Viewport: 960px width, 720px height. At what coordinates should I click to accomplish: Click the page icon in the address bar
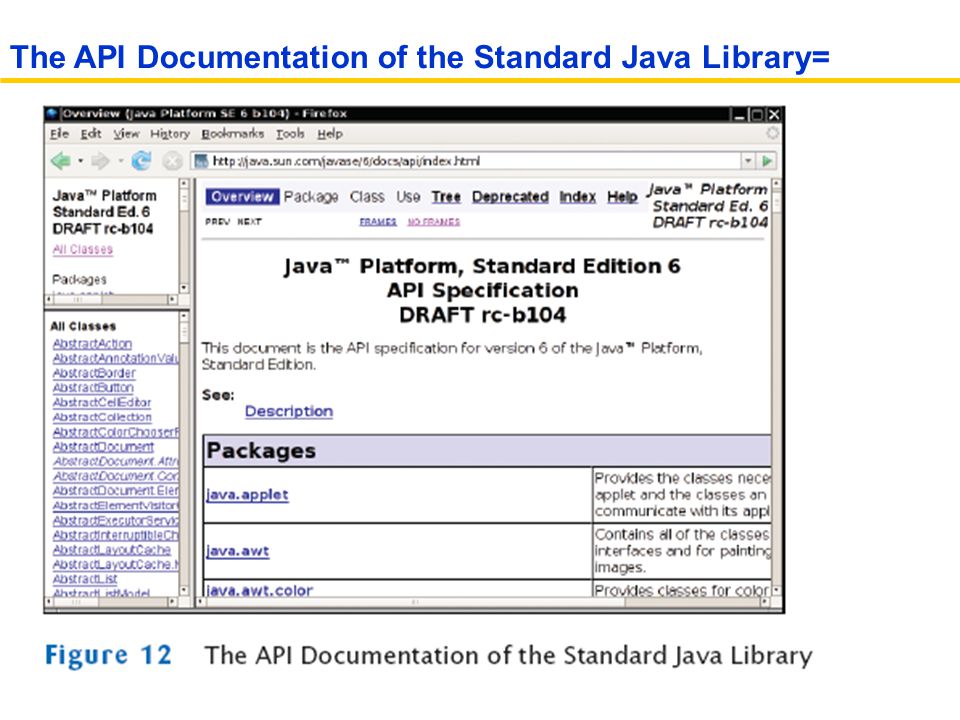201,161
